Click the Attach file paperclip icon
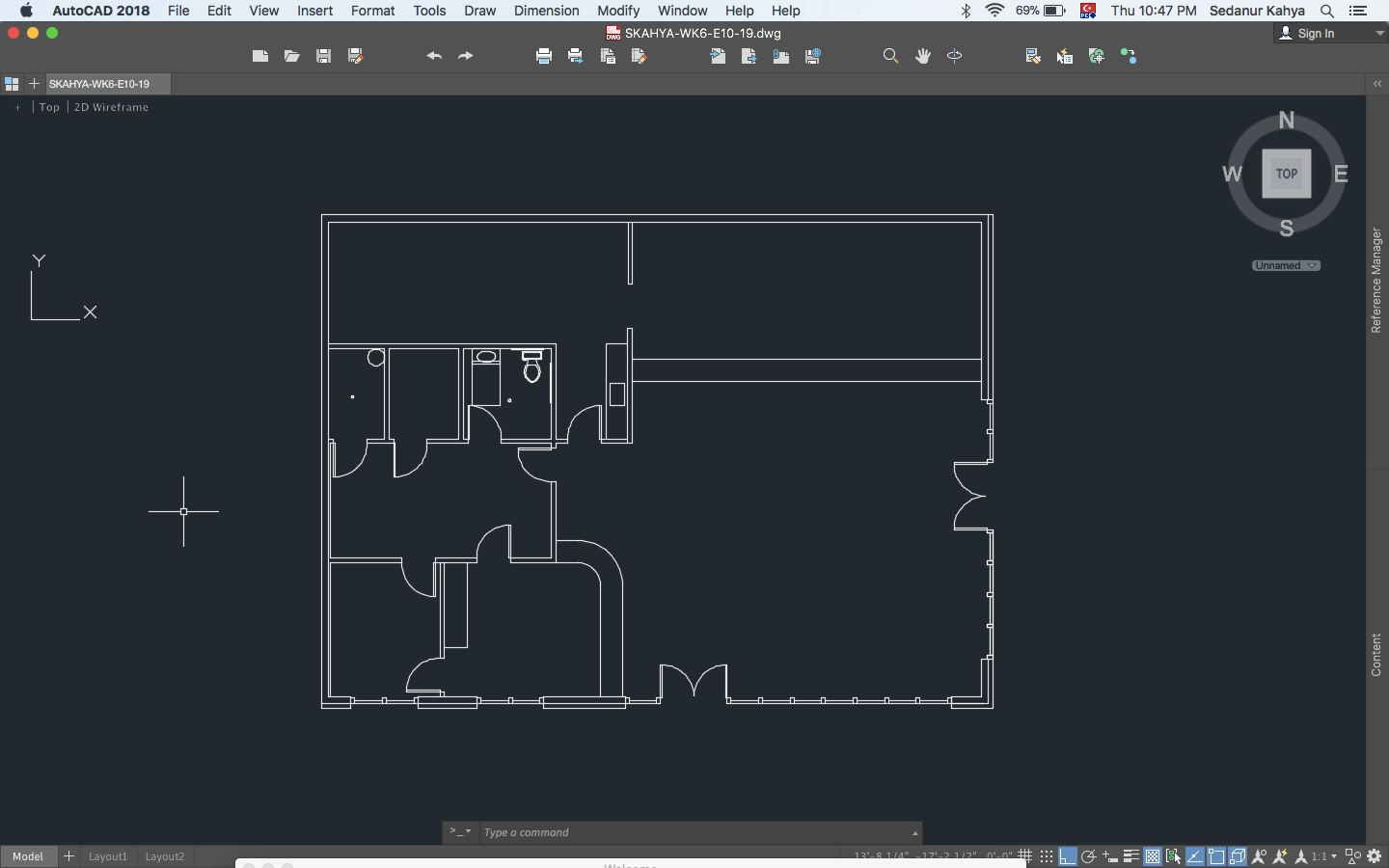The image size is (1389, 868). pos(781,56)
